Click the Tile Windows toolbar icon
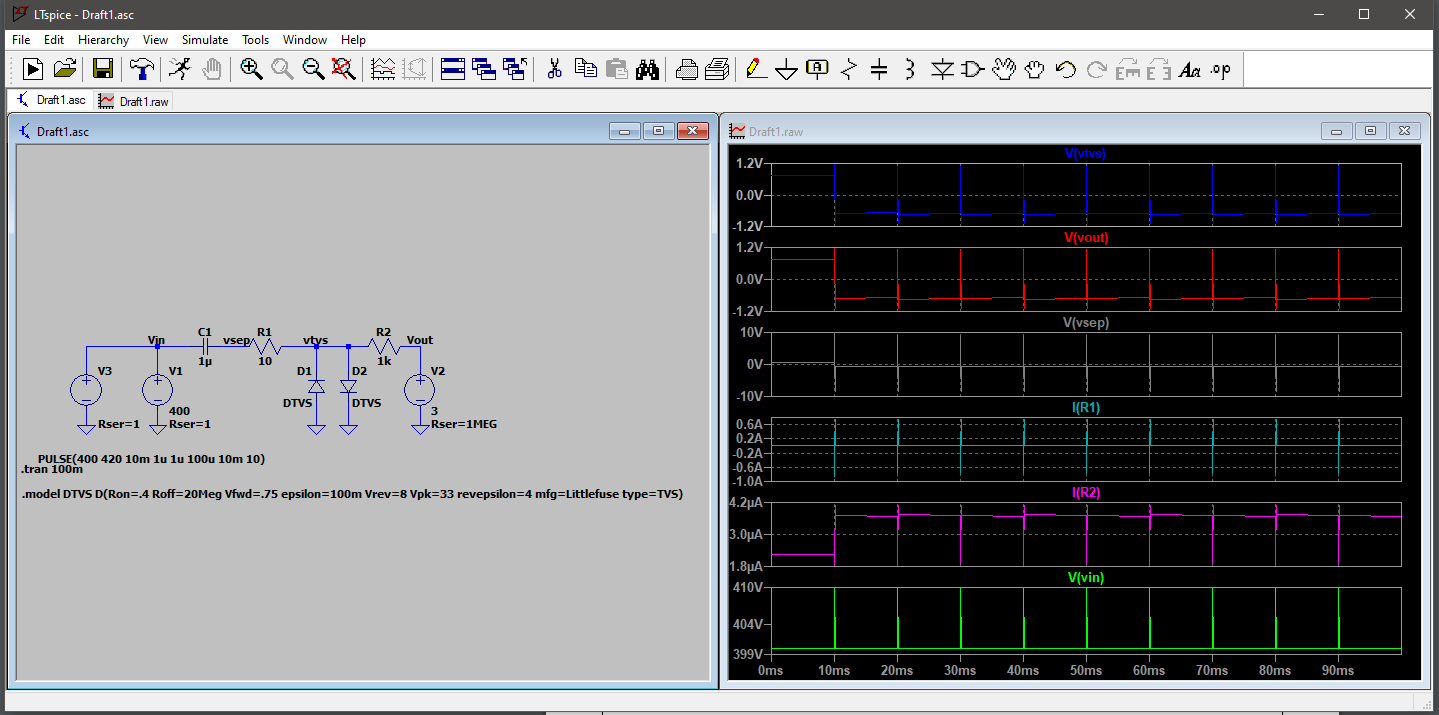 [453, 69]
